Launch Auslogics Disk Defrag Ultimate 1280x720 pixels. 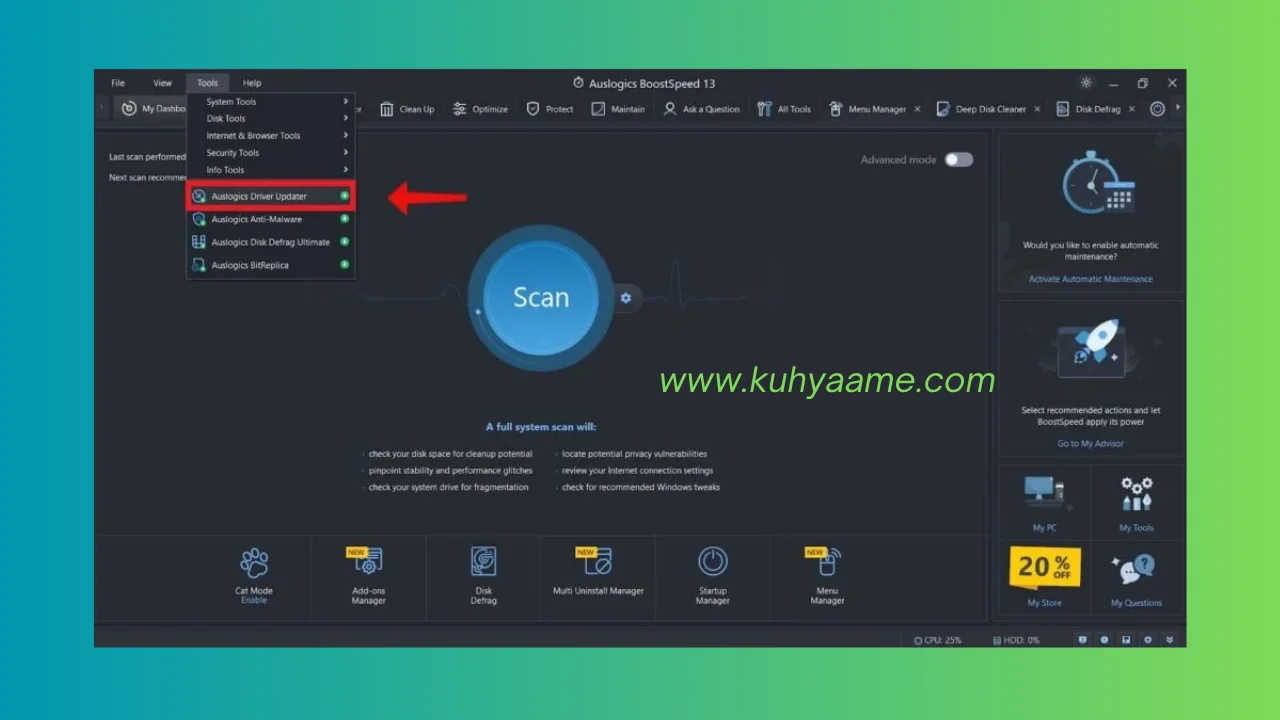(x=271, y=242)
